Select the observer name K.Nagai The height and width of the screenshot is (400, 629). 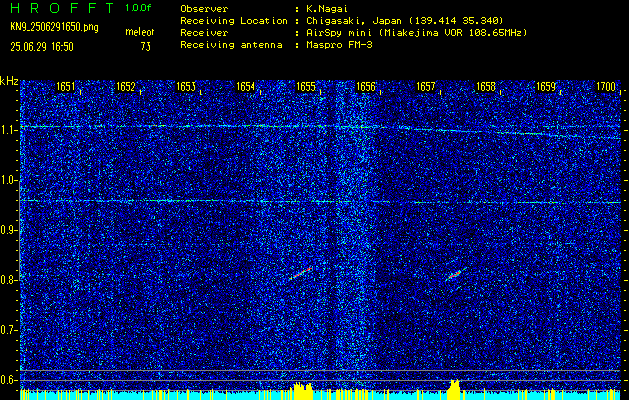click(327, 9)
